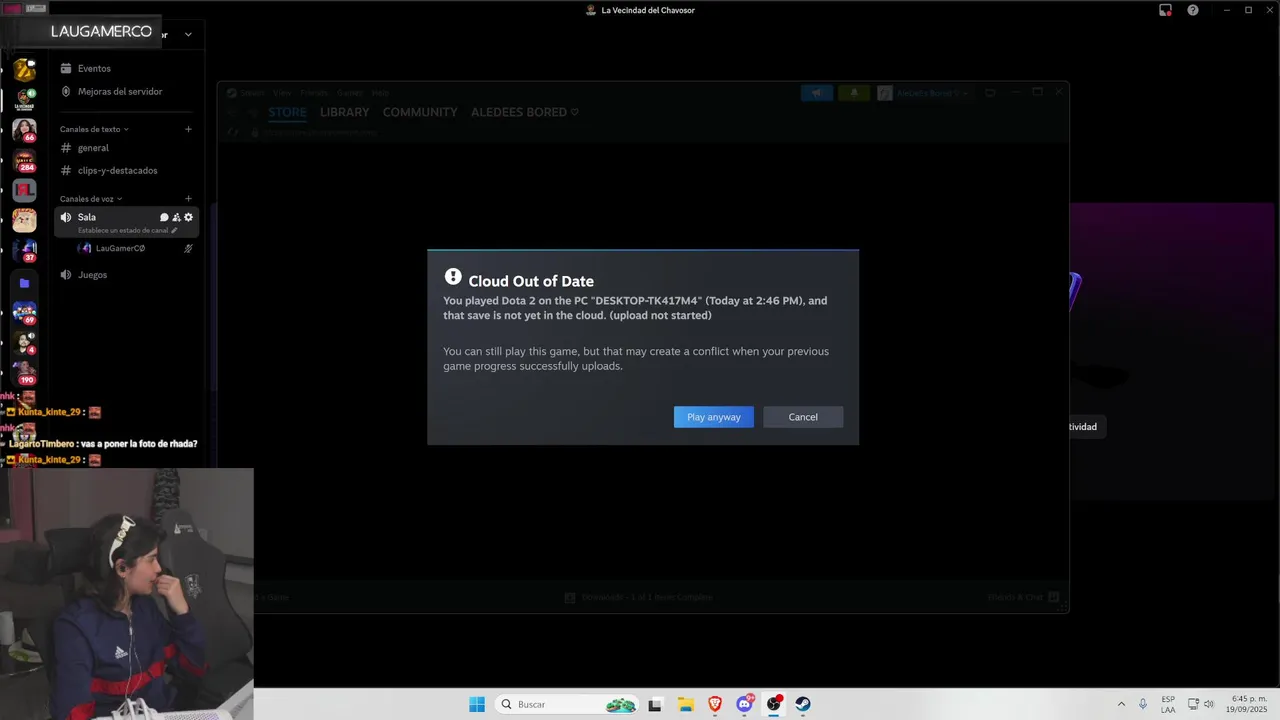
Task: Open La Vecindad server icon
Action: [x=24, y=100]
